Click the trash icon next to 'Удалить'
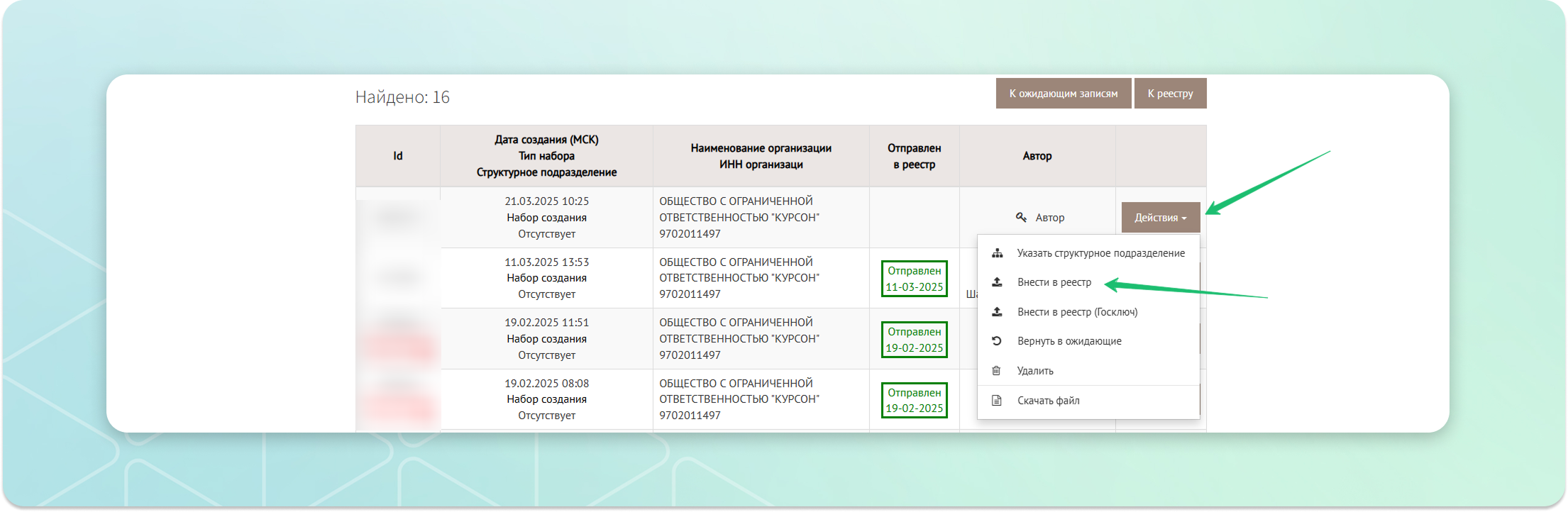 coord(997,371)
